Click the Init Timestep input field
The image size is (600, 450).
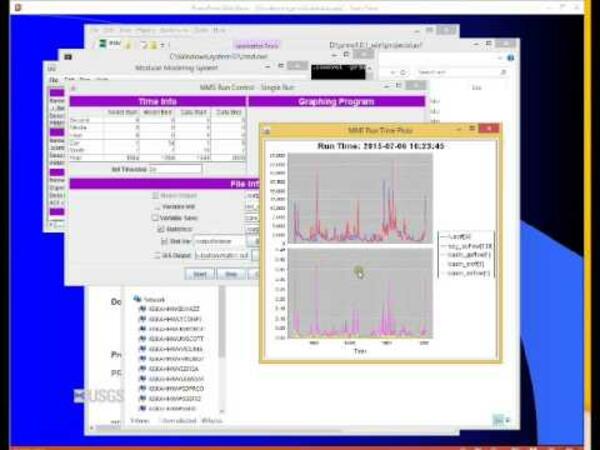pos(175,169)
